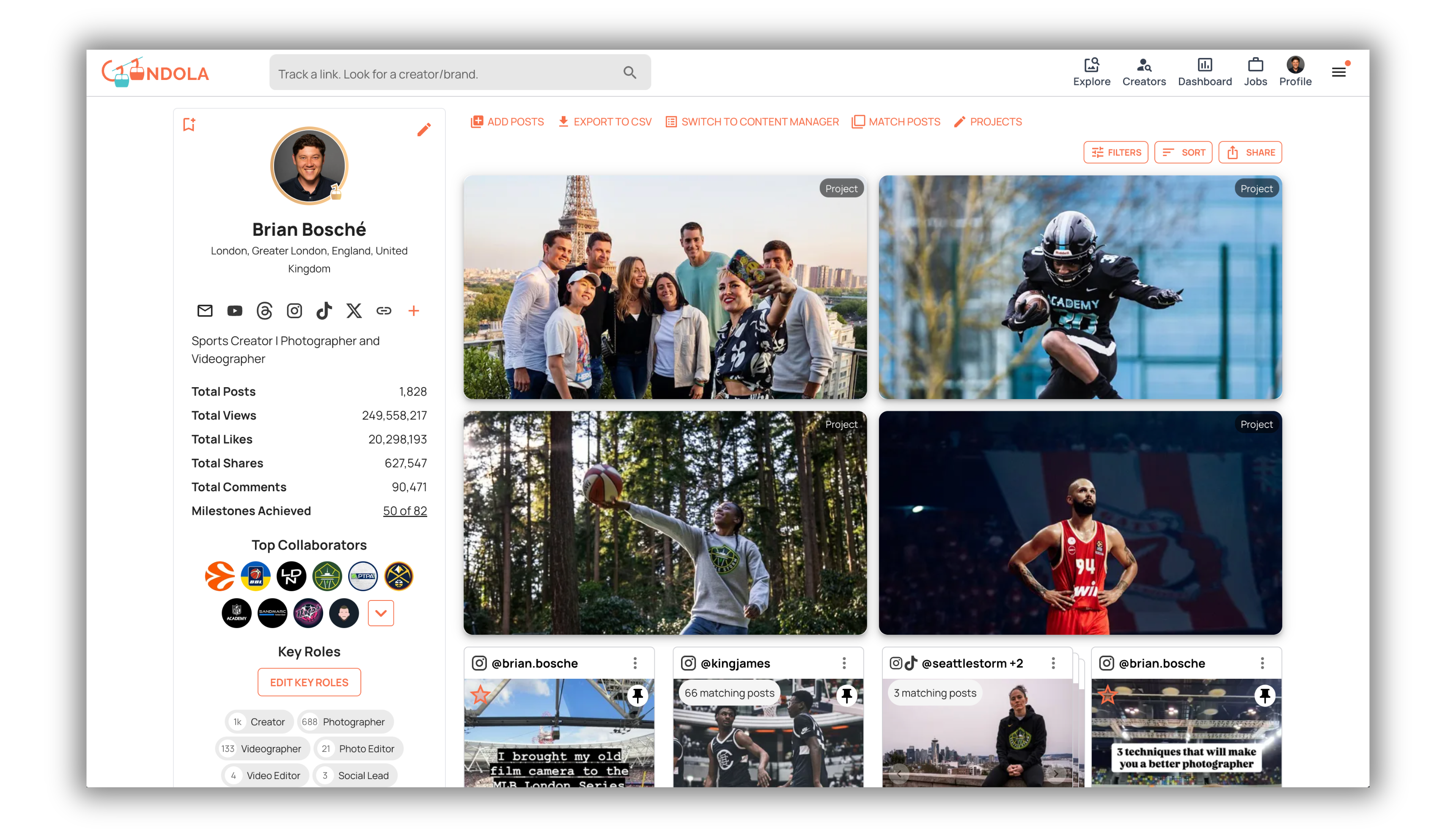Open the 50 of 82 milestones link
The width and height of the screenshot is (1456, 837).
pyautogui.click(x=404, y=510)
